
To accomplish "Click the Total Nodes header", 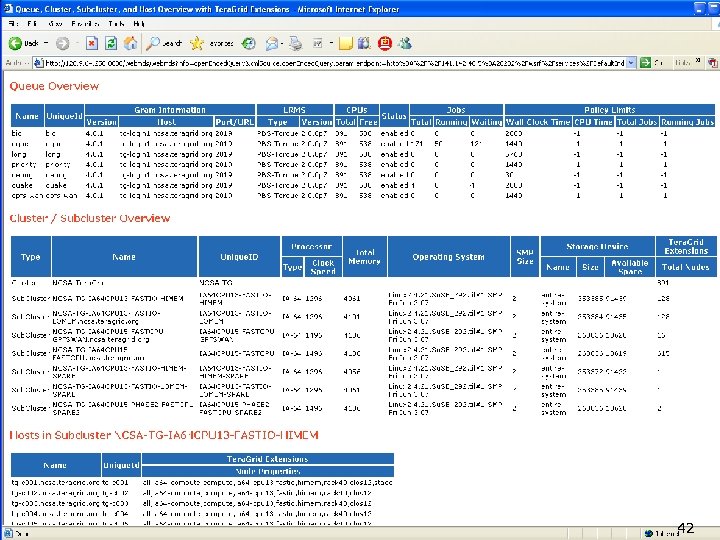I will 686,267.
